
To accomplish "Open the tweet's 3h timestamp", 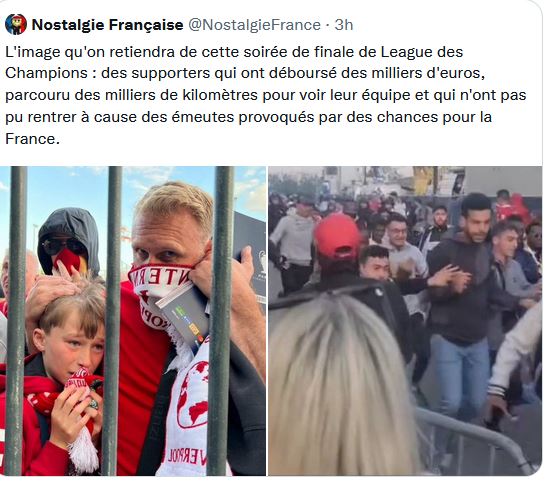I will 343,25.
